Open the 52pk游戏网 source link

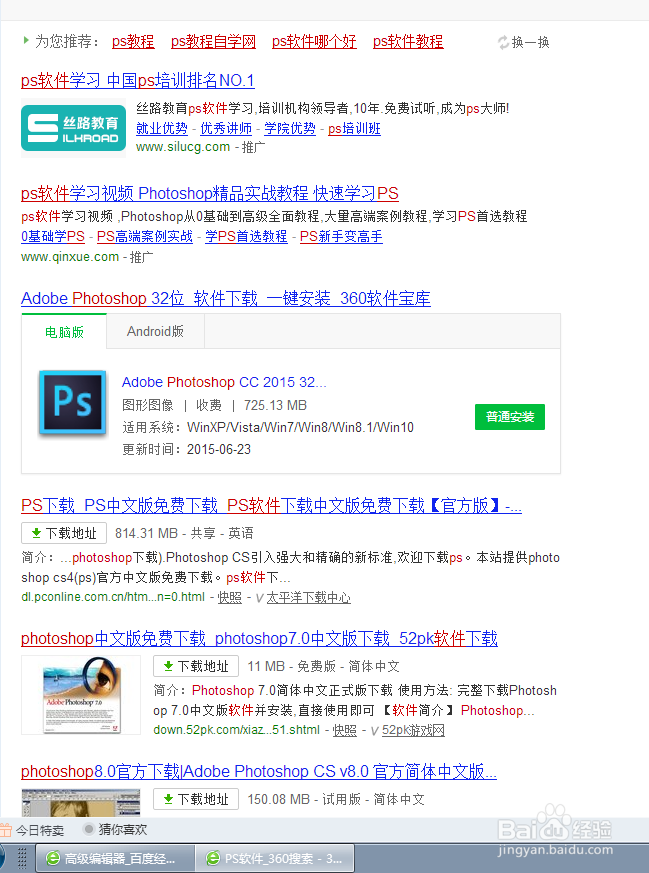[x=413, y=730]
